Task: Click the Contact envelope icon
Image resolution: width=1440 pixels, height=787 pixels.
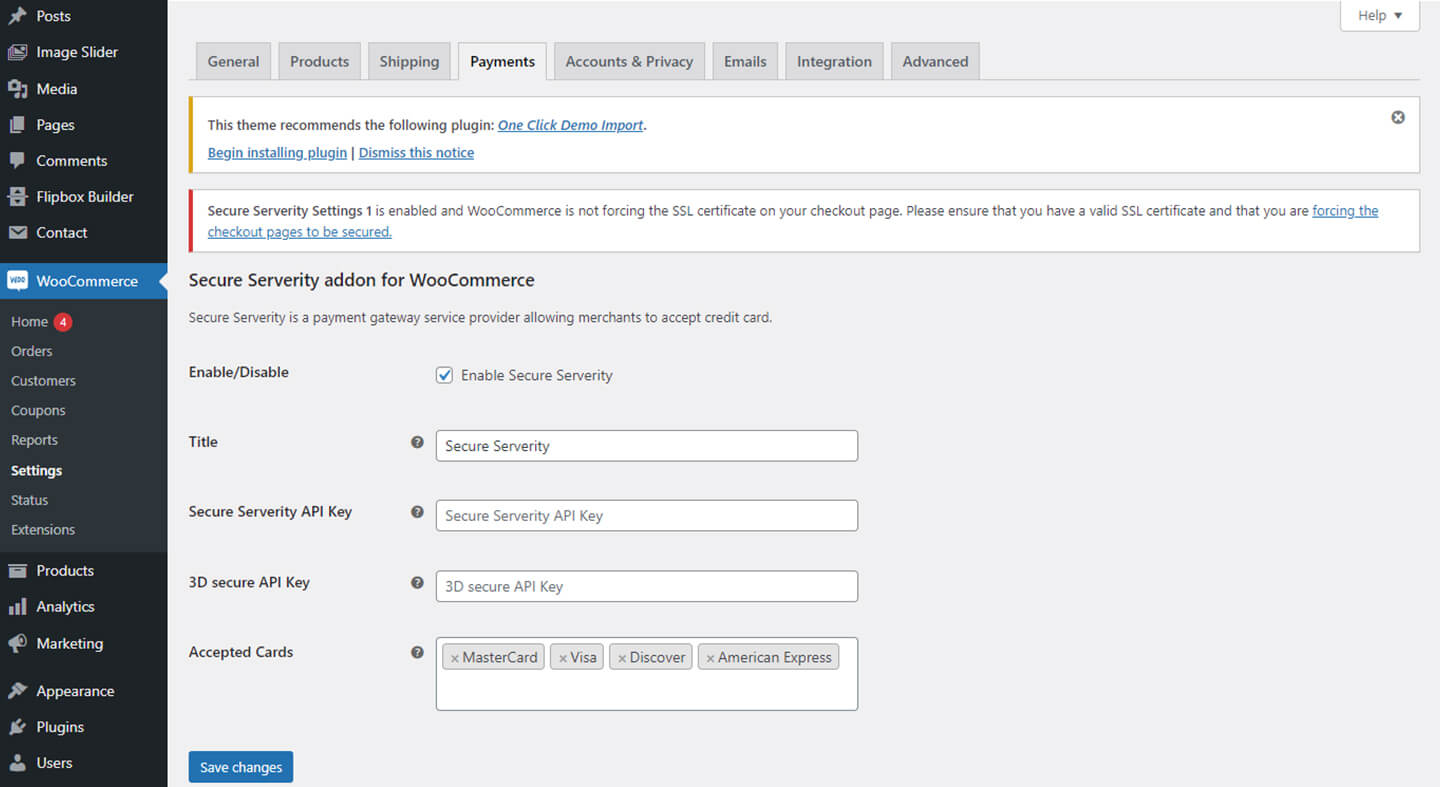Action: (x=17, y=233)
